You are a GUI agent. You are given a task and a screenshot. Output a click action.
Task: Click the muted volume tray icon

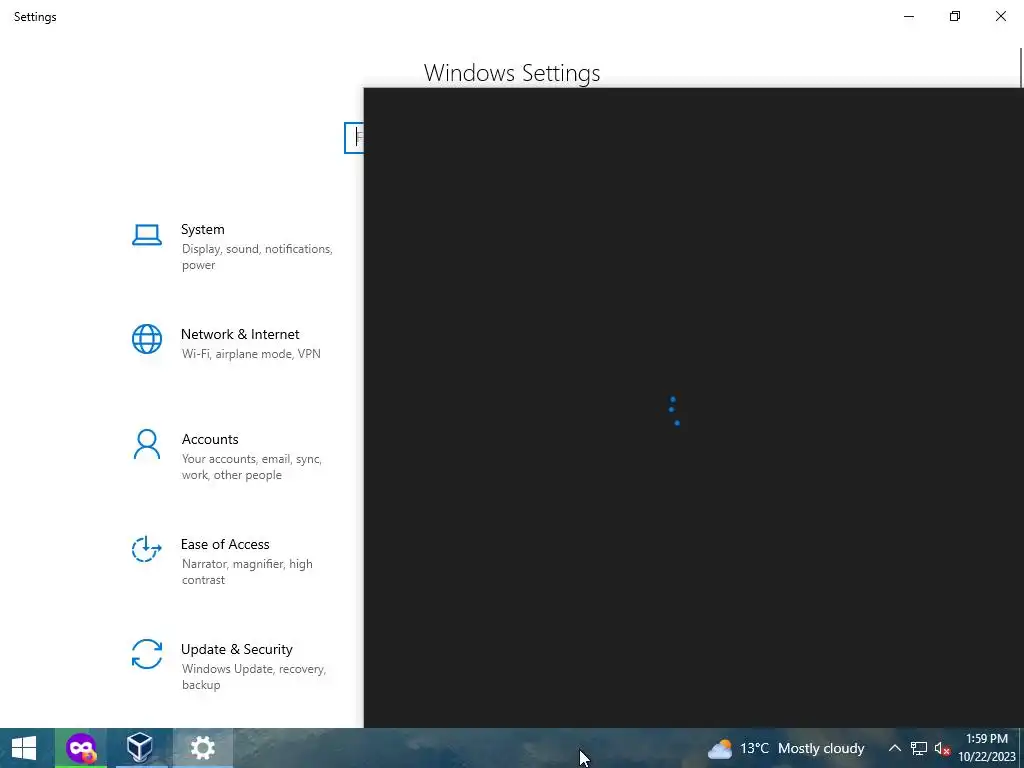(x=942, y=748)
